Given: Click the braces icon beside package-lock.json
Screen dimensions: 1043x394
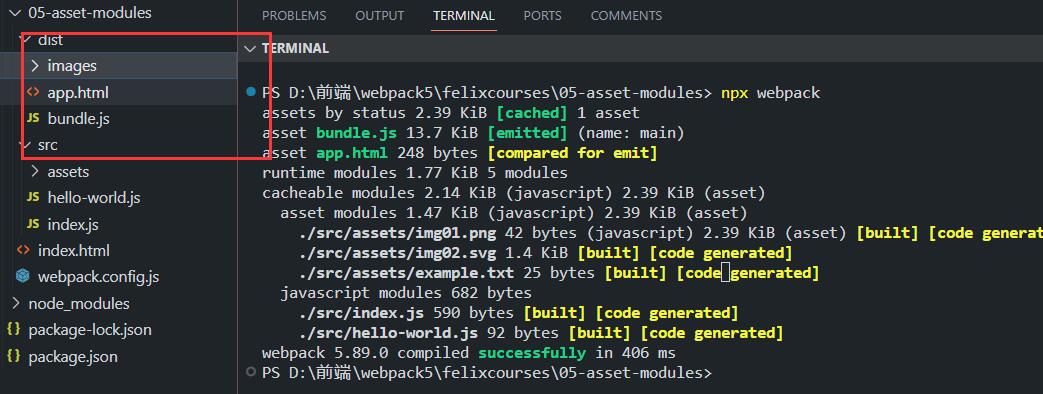Looking at the screenshot, I should pyautogui.click(x=13, y=329).
